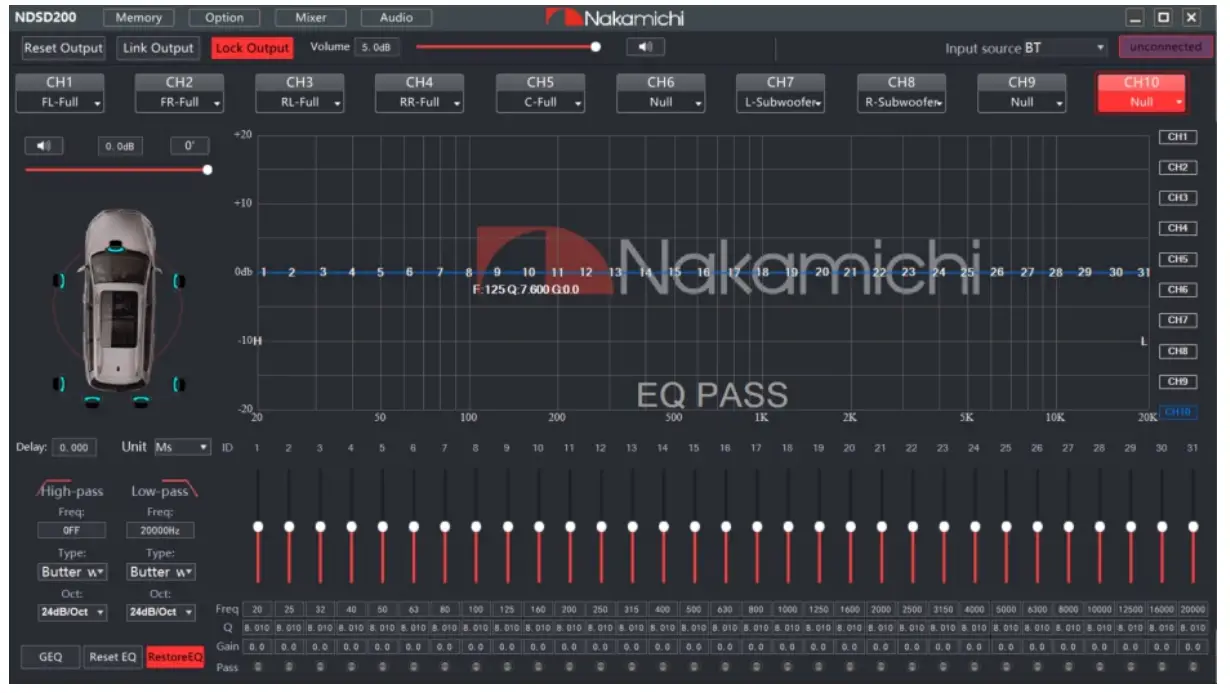Viewport: 1230px width, 693px height.
Task: Select the CH6 channel tab
Action: [661, 82]
